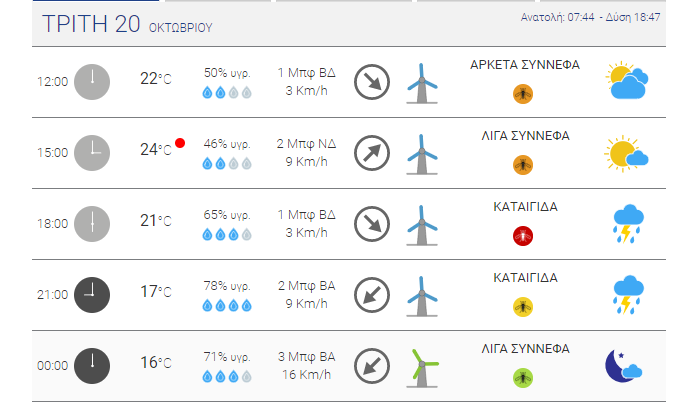Click the green mosquito icon at 00:00
The image size is (697, 402).
click(x=523, y=378)
